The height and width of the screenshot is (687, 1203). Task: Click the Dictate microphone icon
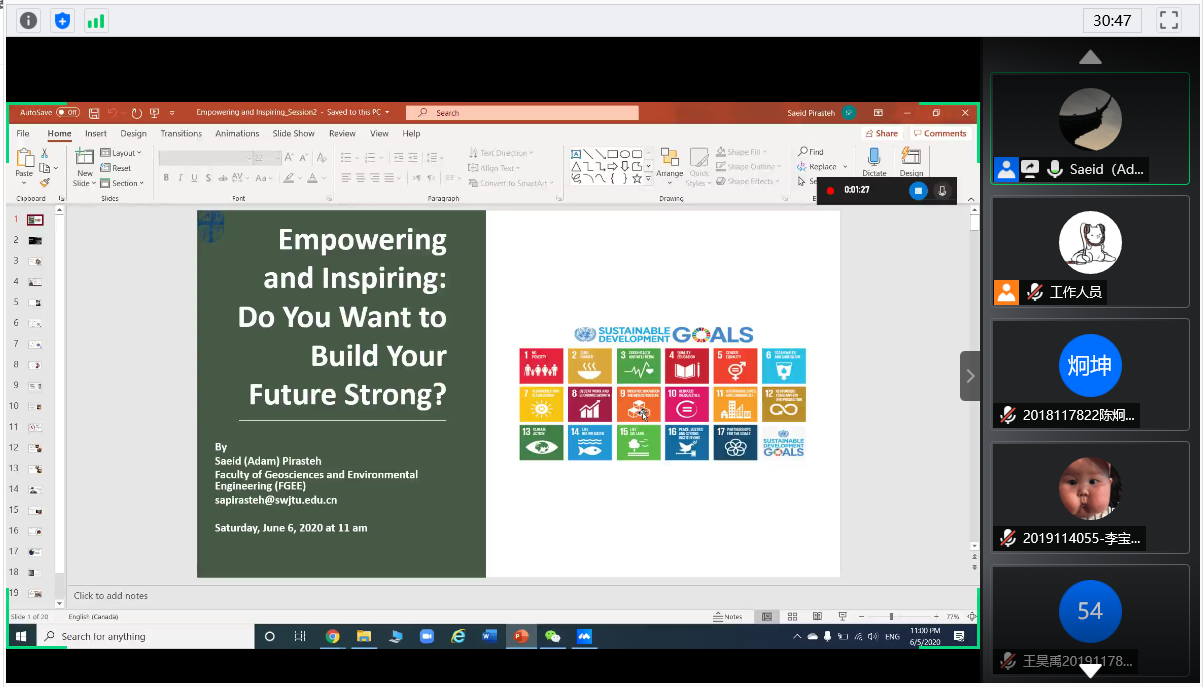tap(874, 158)
